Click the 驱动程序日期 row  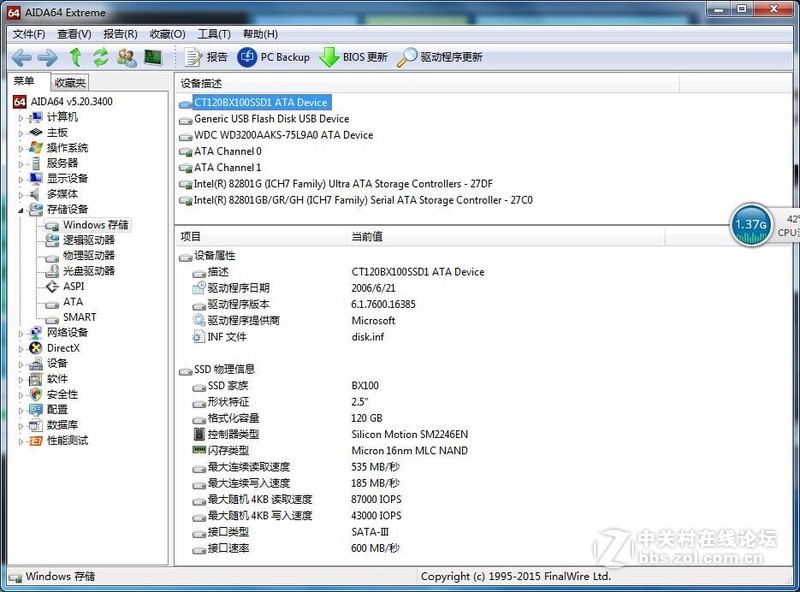point(231,288)
